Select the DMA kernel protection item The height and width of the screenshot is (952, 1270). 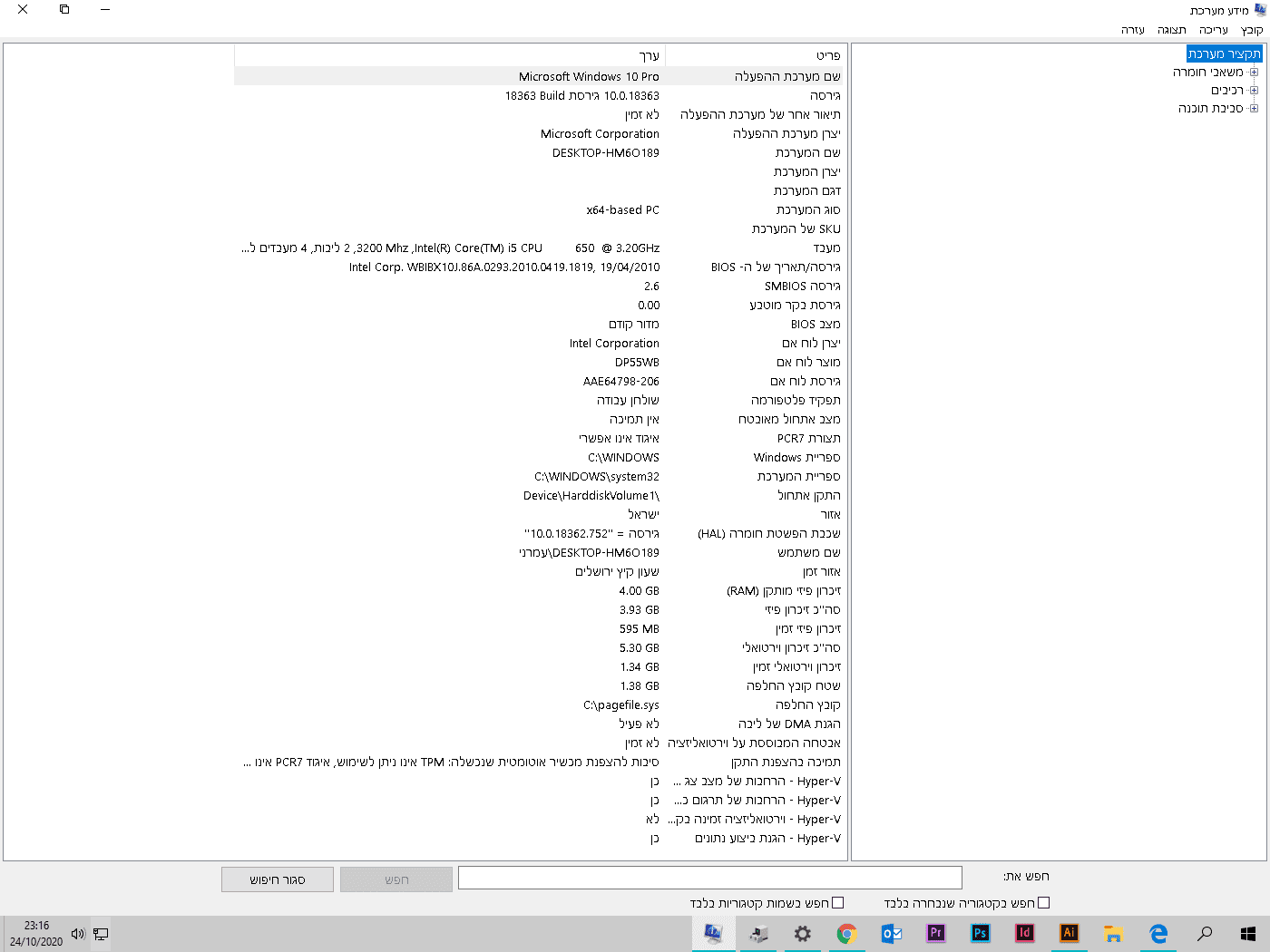(789, 724)
